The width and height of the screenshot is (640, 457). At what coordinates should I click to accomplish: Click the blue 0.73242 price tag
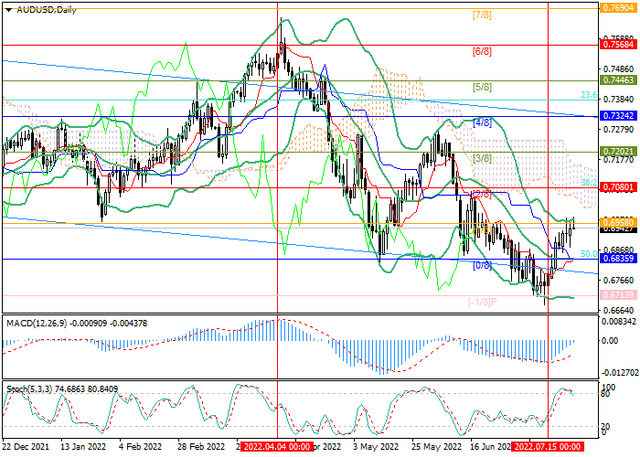click(x=619, y=116)
